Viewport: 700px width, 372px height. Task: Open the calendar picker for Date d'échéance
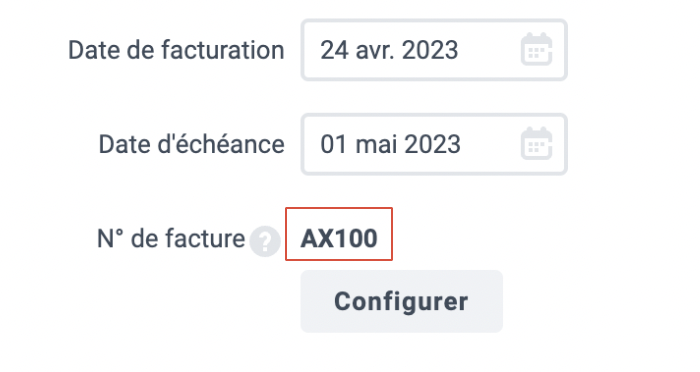(x=537, y=144)
